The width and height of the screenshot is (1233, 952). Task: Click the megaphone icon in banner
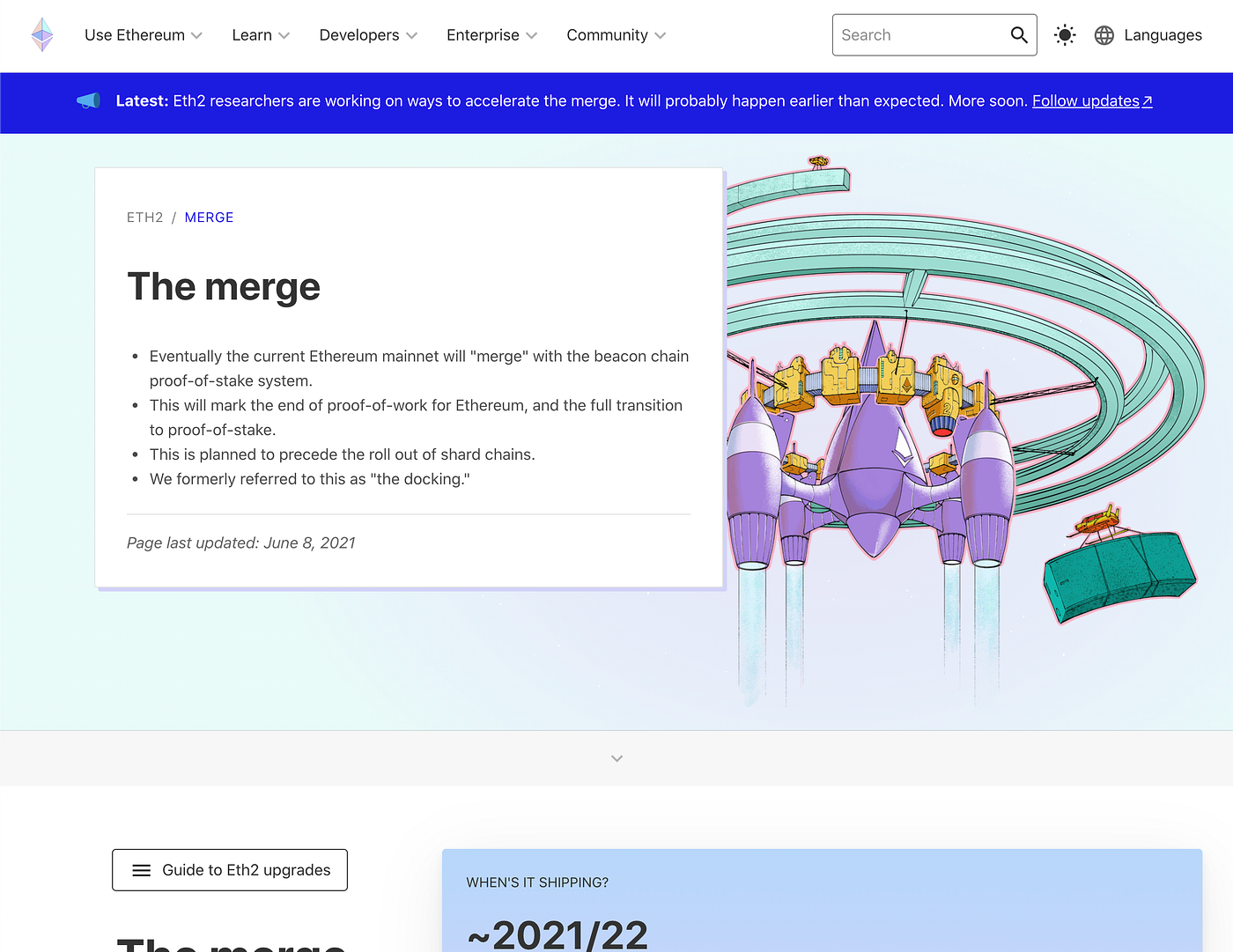click(89, 101)
